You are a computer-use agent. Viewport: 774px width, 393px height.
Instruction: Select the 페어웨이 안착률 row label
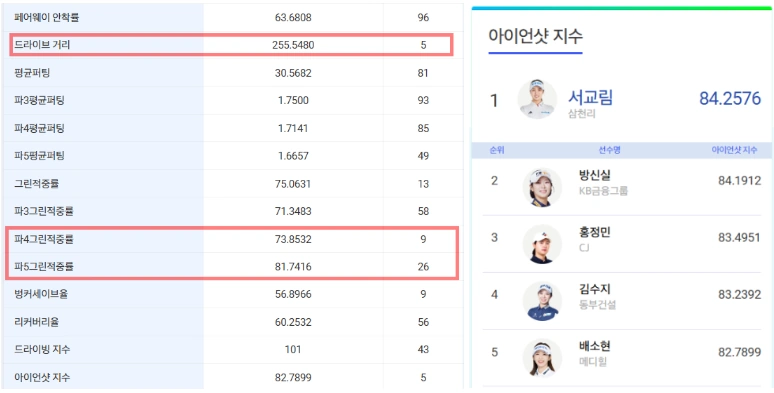point(46,18)
